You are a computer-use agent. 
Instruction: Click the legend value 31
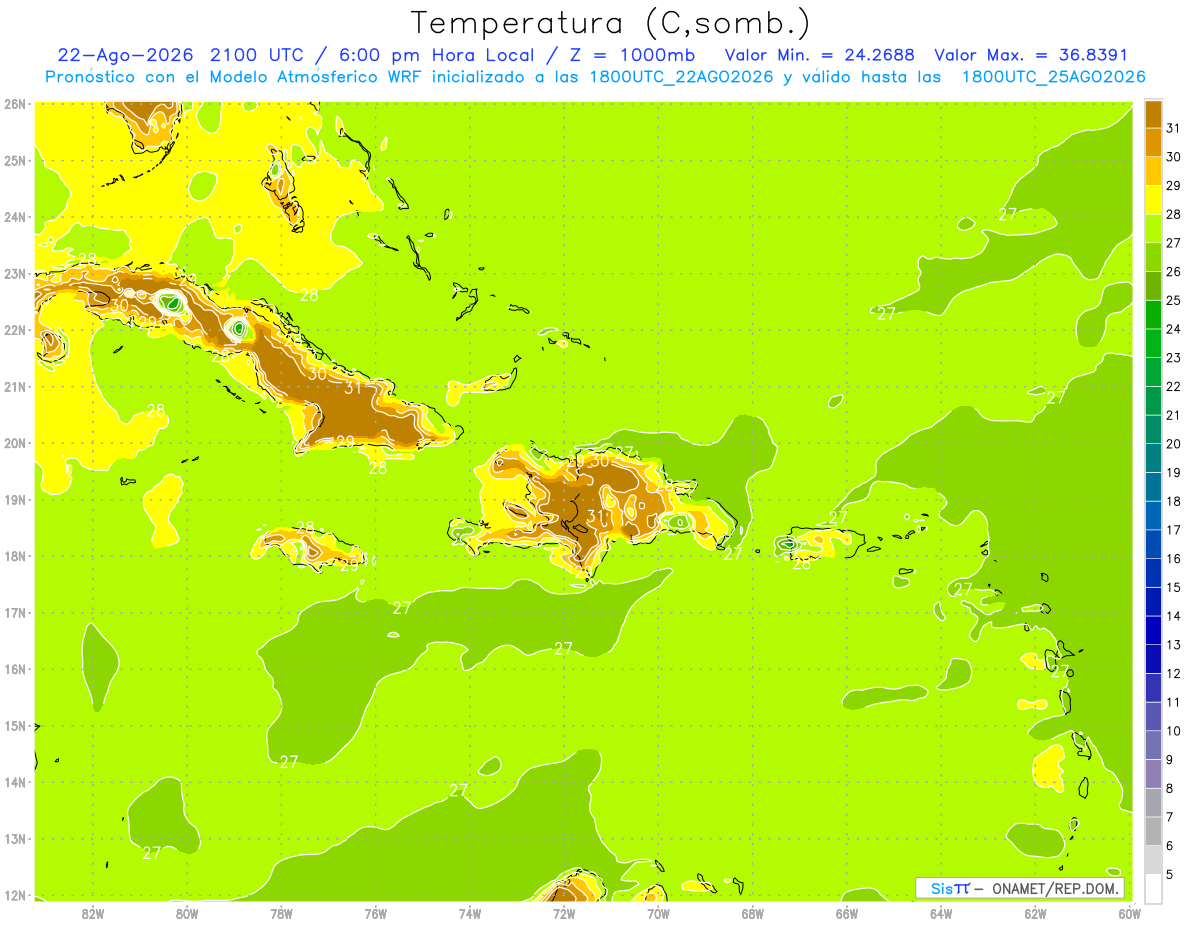[x=1174, y=128]
